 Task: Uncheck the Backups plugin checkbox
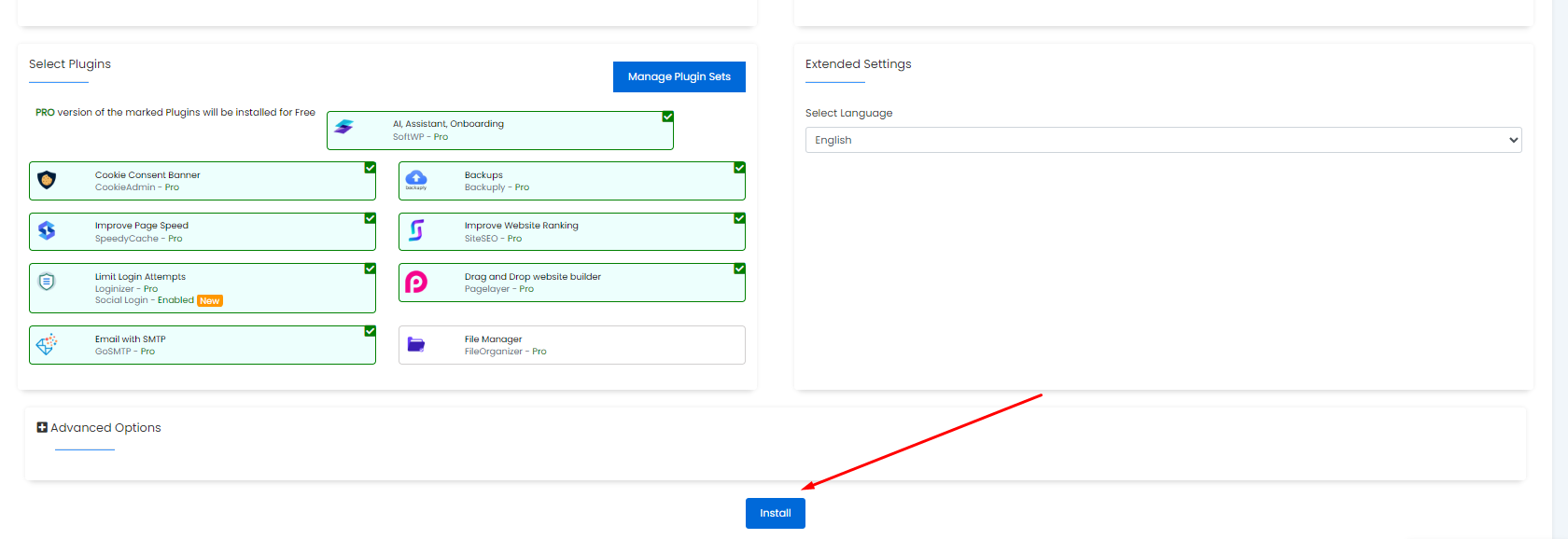pos(739,168)
